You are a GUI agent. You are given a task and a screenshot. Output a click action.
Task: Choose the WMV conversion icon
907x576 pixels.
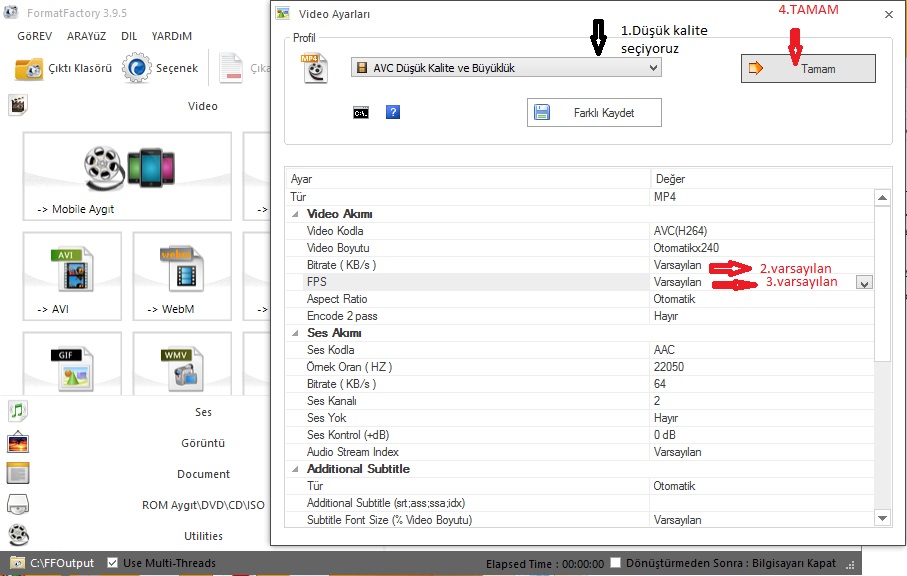pyautogui.click(x=182, y=368)
